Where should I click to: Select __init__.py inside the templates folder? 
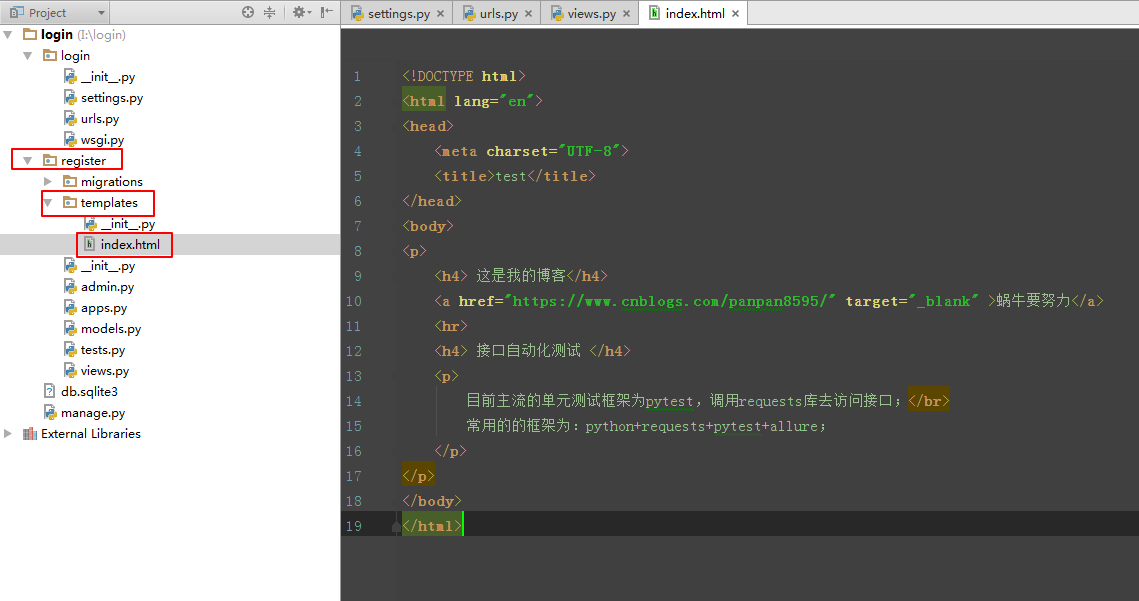[120, 224]
